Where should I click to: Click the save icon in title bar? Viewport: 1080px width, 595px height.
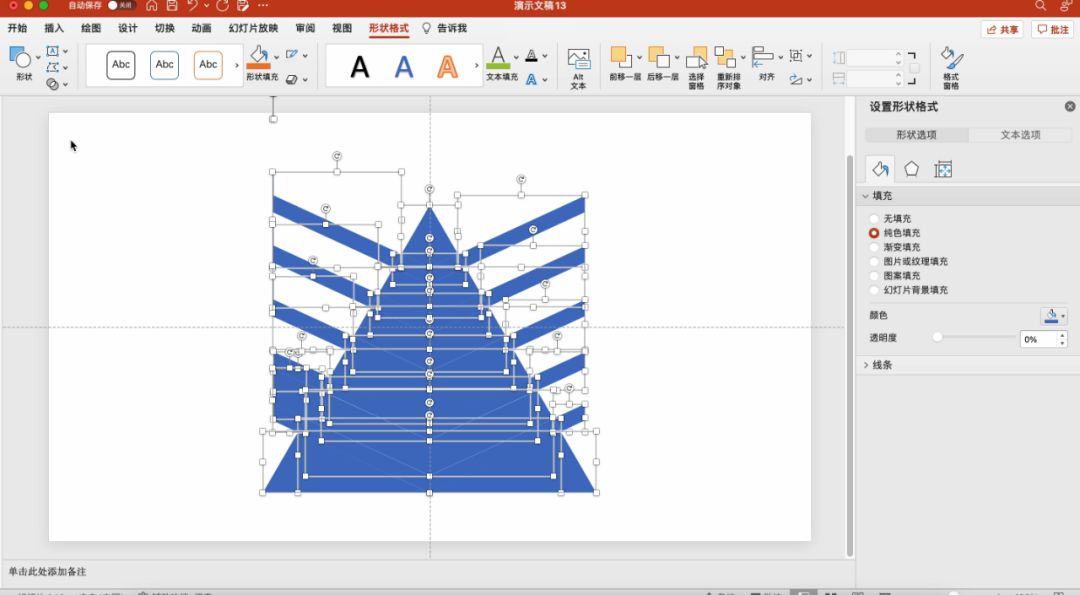pos(172,6)
